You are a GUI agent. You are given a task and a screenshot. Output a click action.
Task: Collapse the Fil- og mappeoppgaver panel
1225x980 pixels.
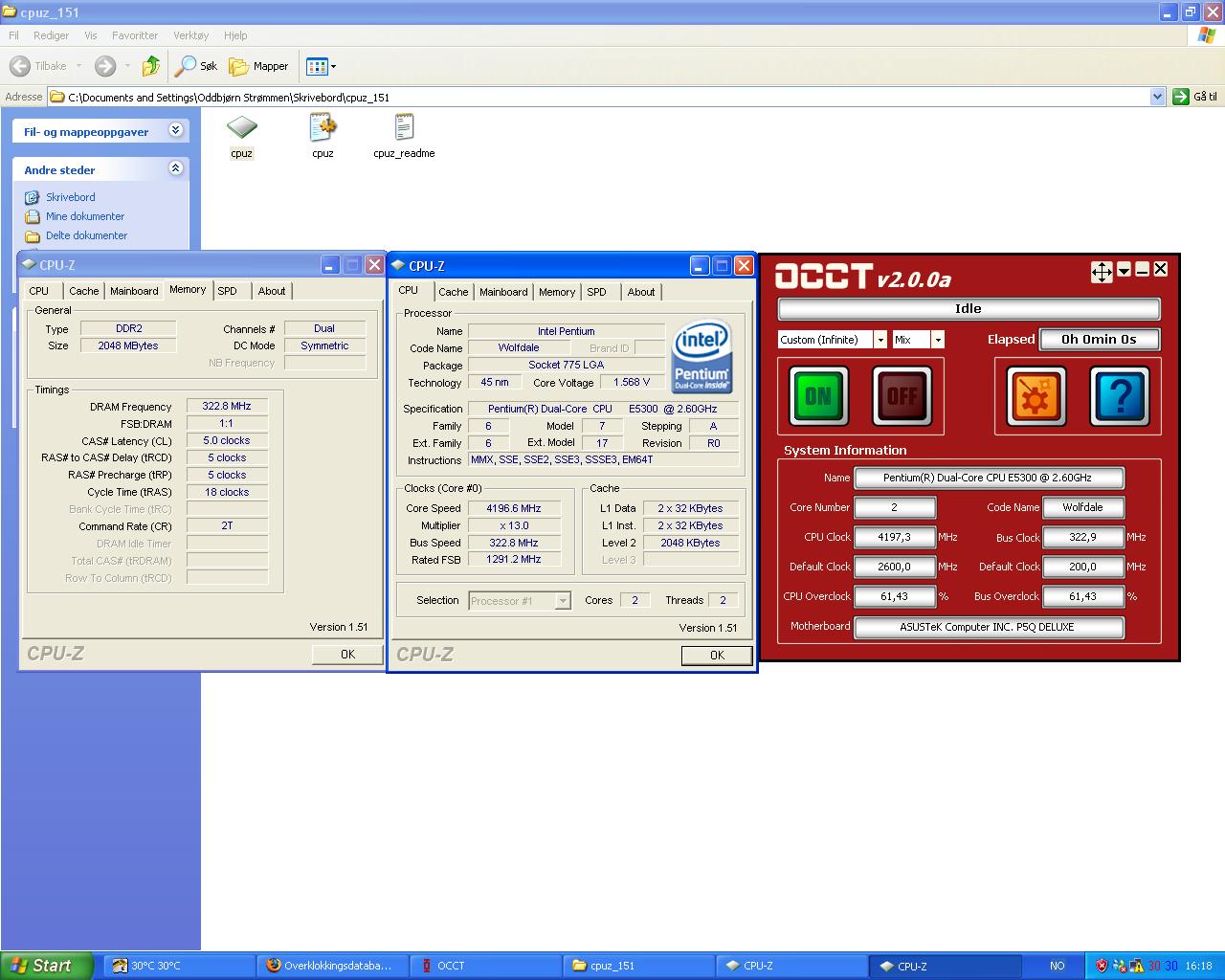175,130
